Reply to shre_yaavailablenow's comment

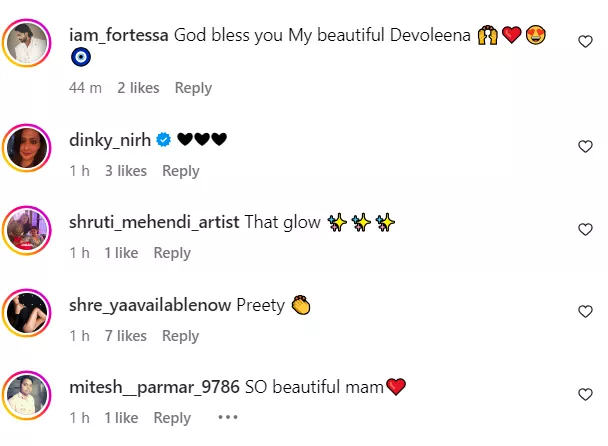pos(181,336)
